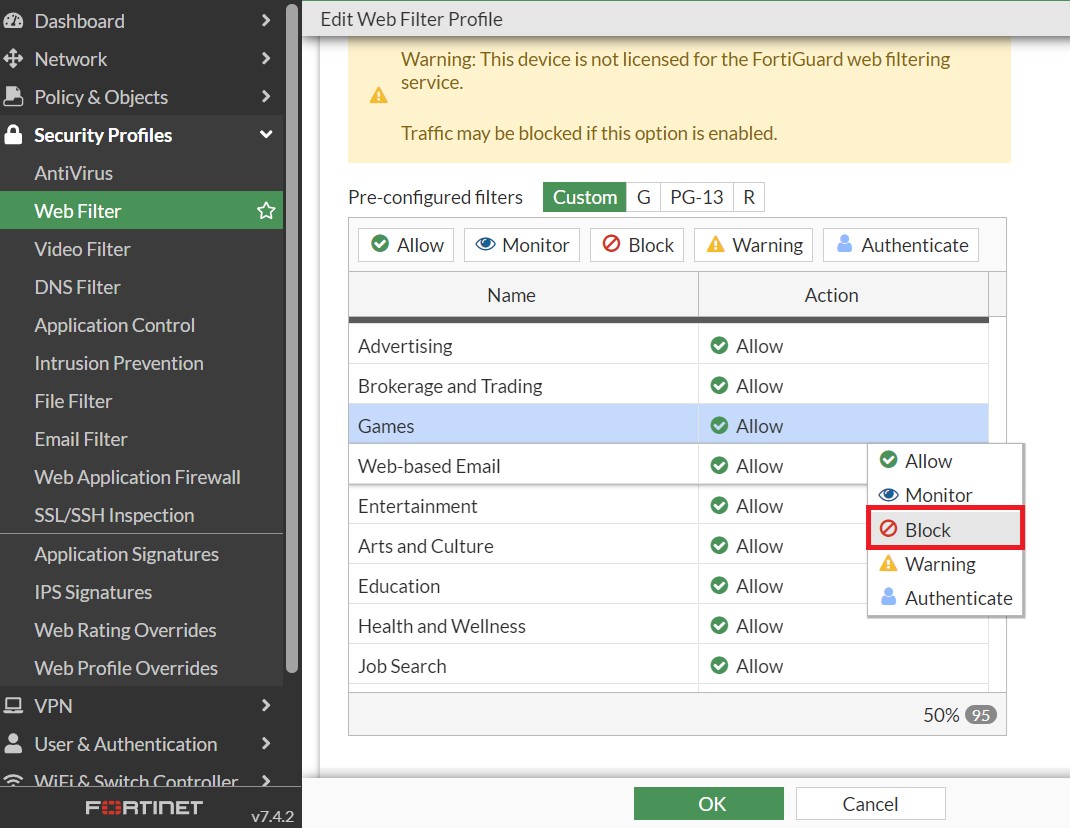This screenshot has height=828, width=1070.
Task: Select the Advertising category row
Action: pos(668,345)
